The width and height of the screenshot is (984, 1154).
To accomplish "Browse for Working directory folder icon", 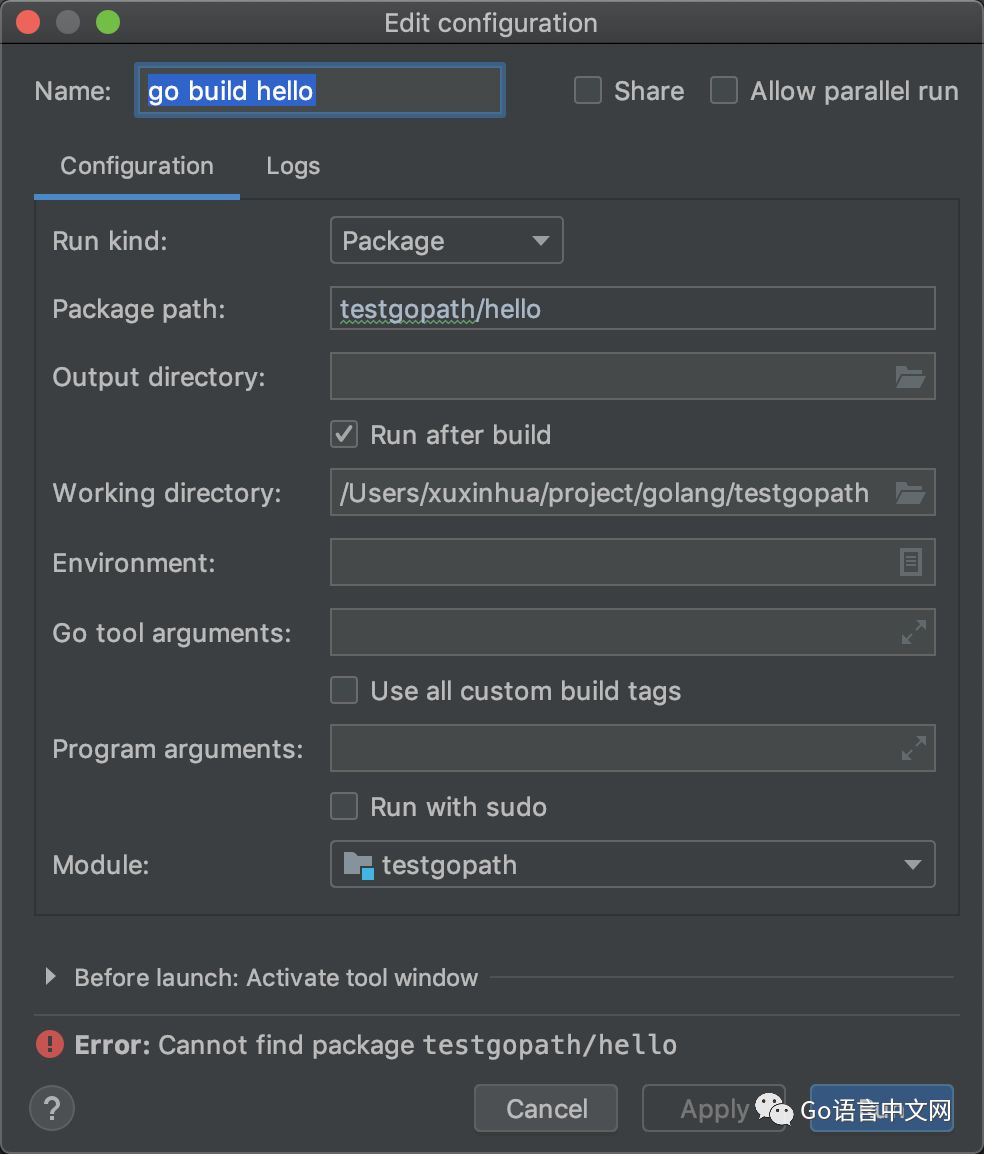I will click(x=909, y=493).
